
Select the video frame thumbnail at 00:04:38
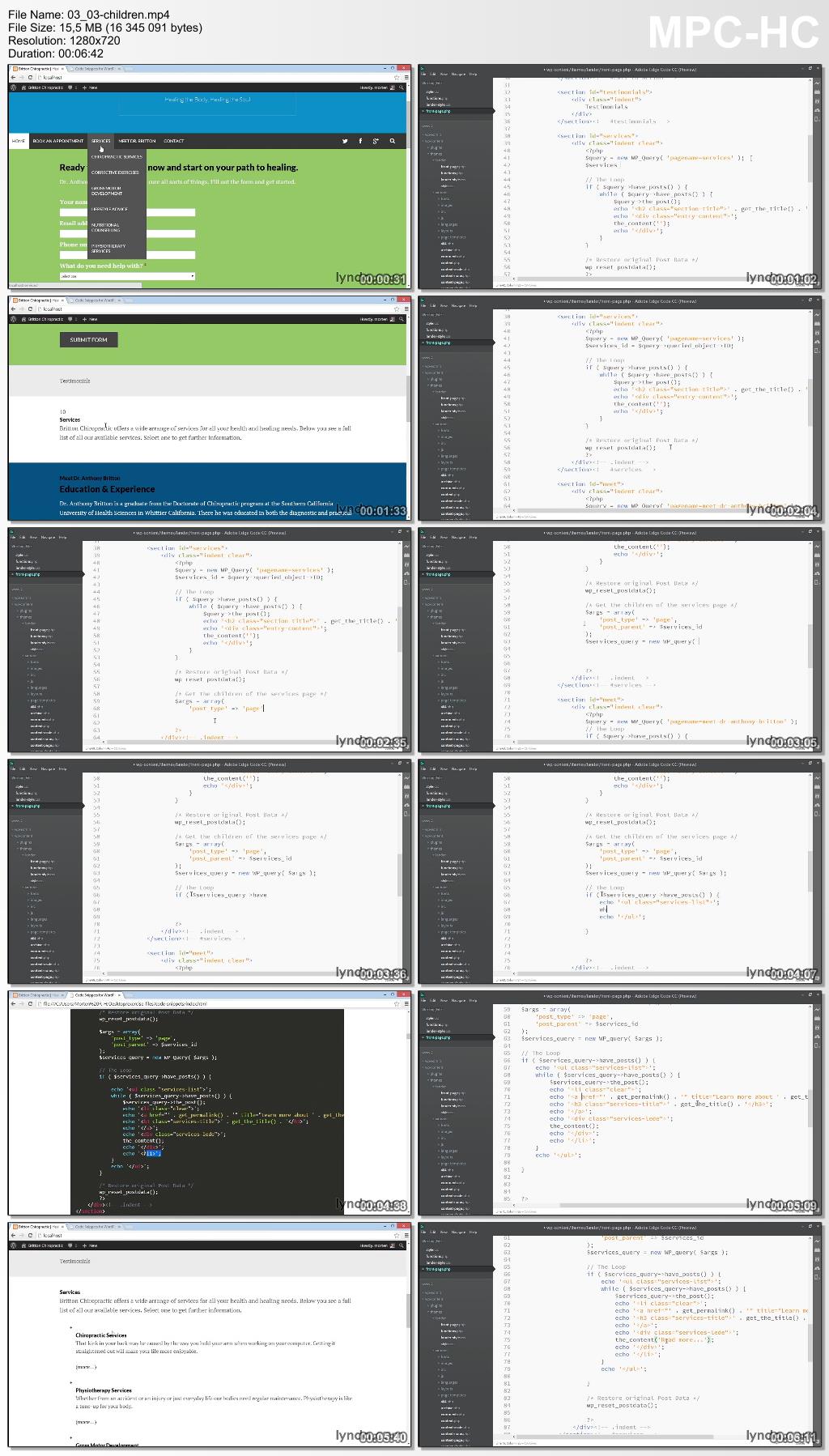(210, 1101)
